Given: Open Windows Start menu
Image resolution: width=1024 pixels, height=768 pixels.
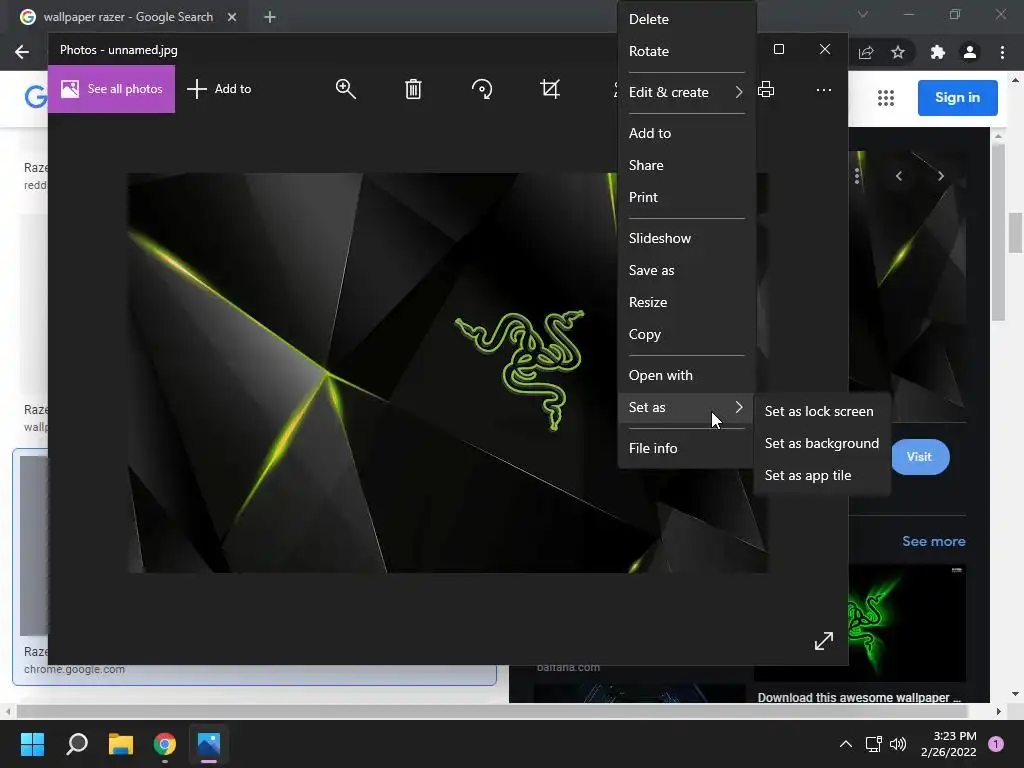Looking at the screenshot, I should 32,744.
